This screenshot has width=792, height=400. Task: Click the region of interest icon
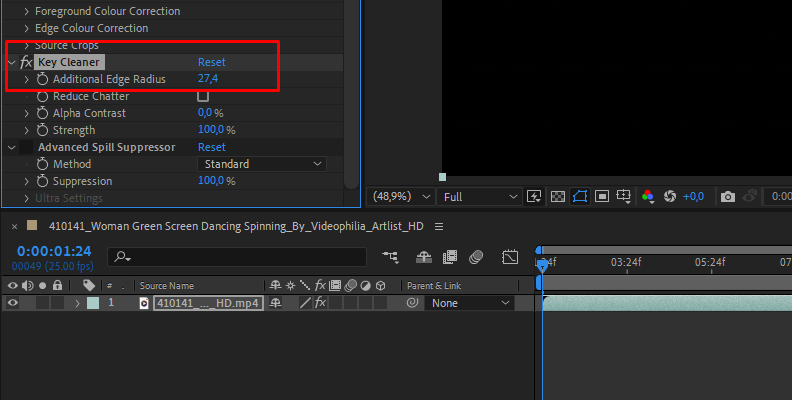[602, 196]
